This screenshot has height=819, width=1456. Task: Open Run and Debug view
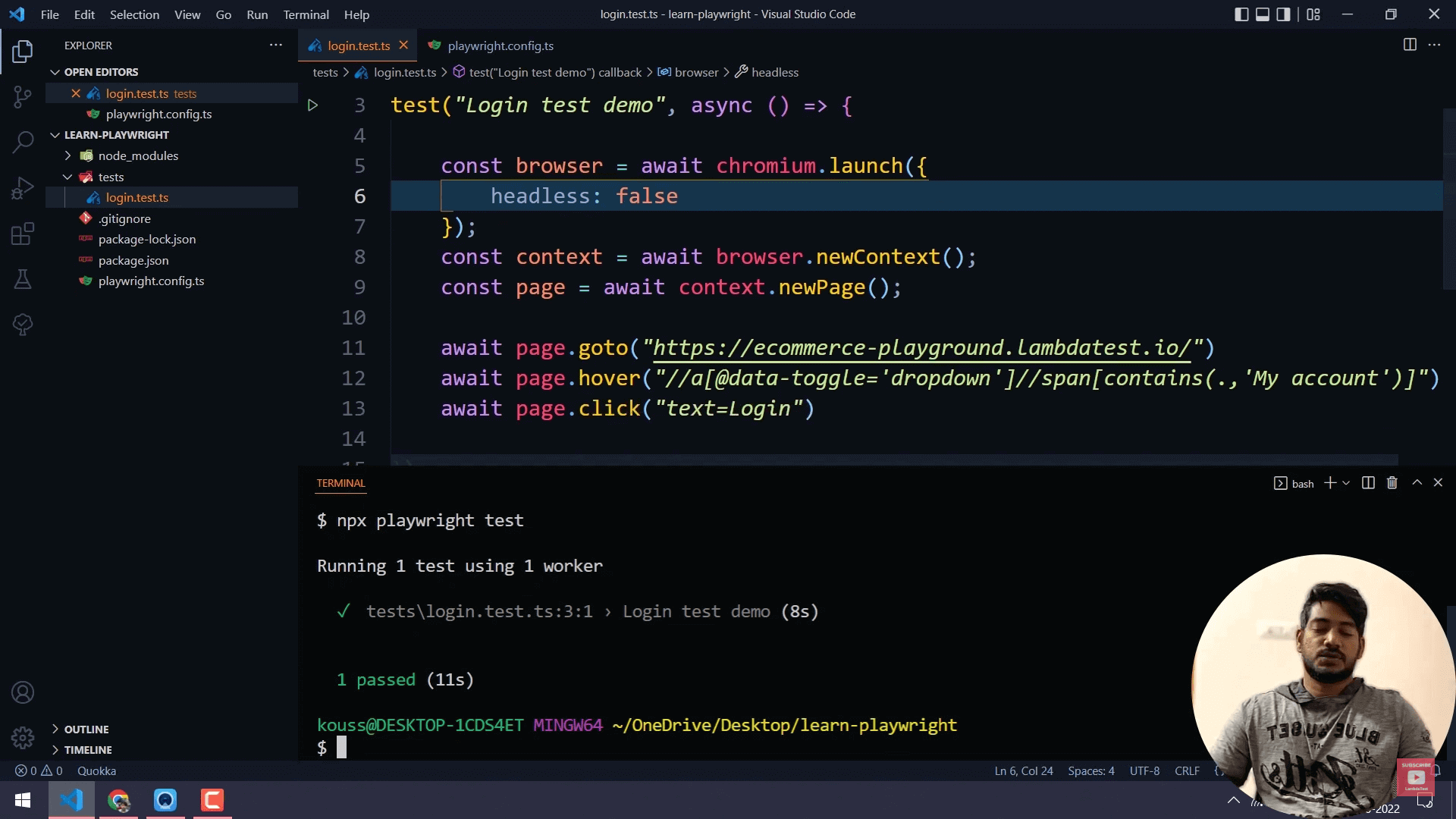(x=23, y=188)
